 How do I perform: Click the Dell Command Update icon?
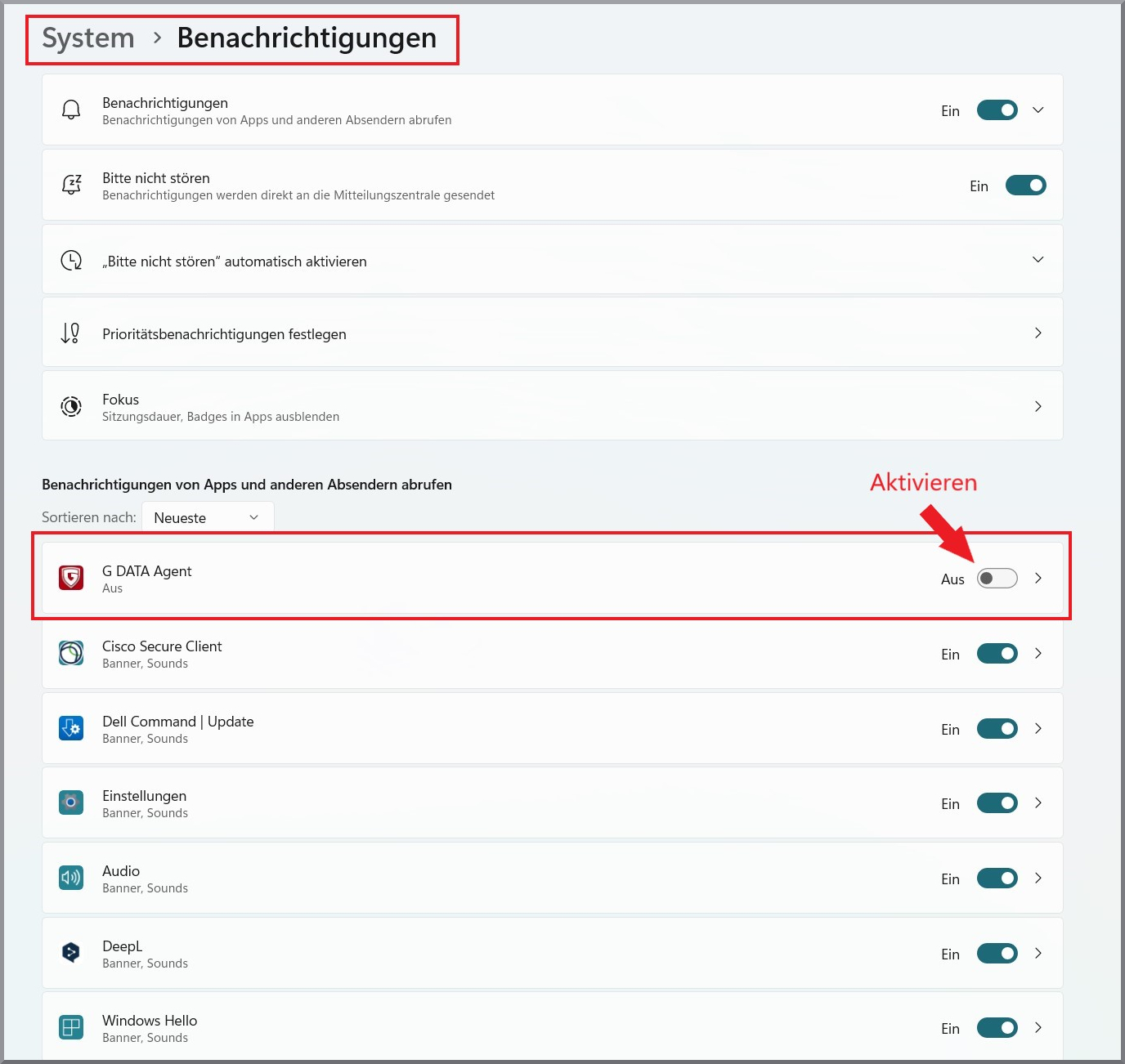(x=71, y=728)
